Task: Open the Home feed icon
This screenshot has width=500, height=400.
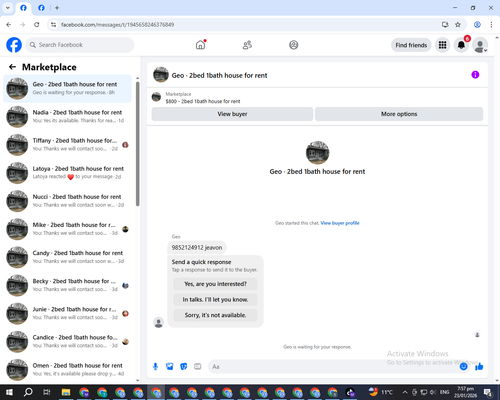Action: point(200,45)
